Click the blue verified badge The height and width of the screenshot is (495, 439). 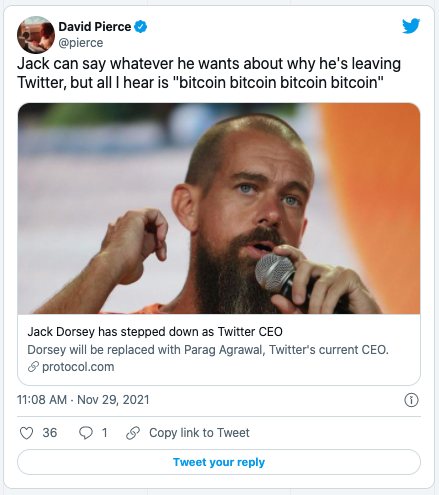click(141, 27)
